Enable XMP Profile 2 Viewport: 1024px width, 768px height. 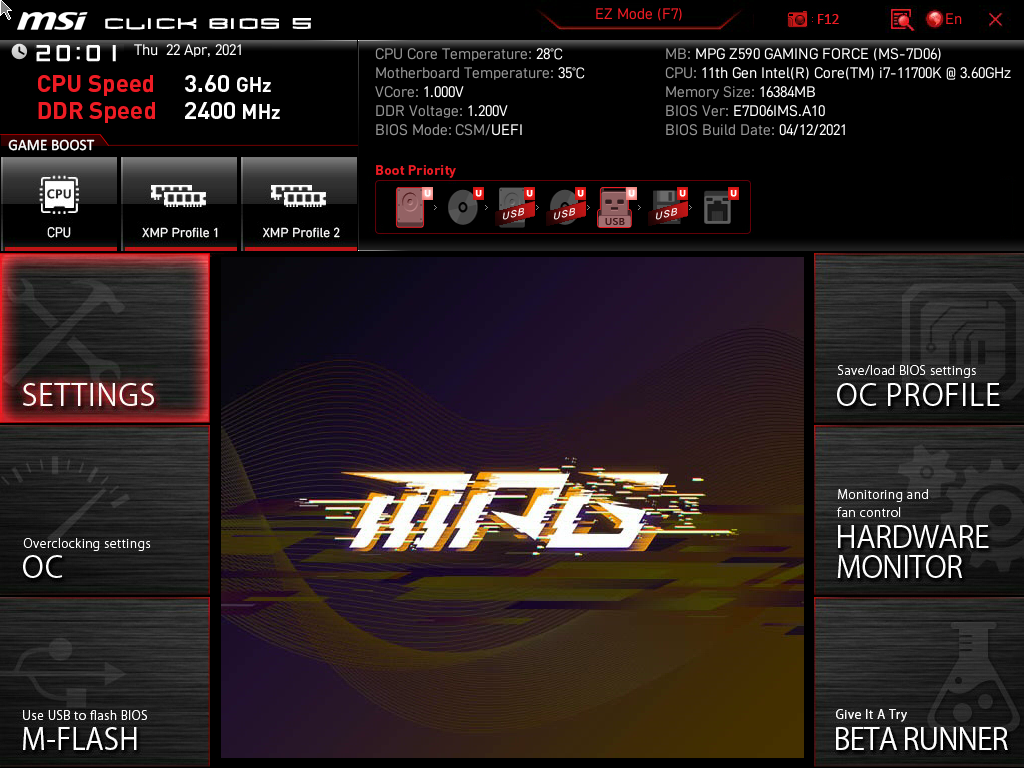tap(300, 204)
